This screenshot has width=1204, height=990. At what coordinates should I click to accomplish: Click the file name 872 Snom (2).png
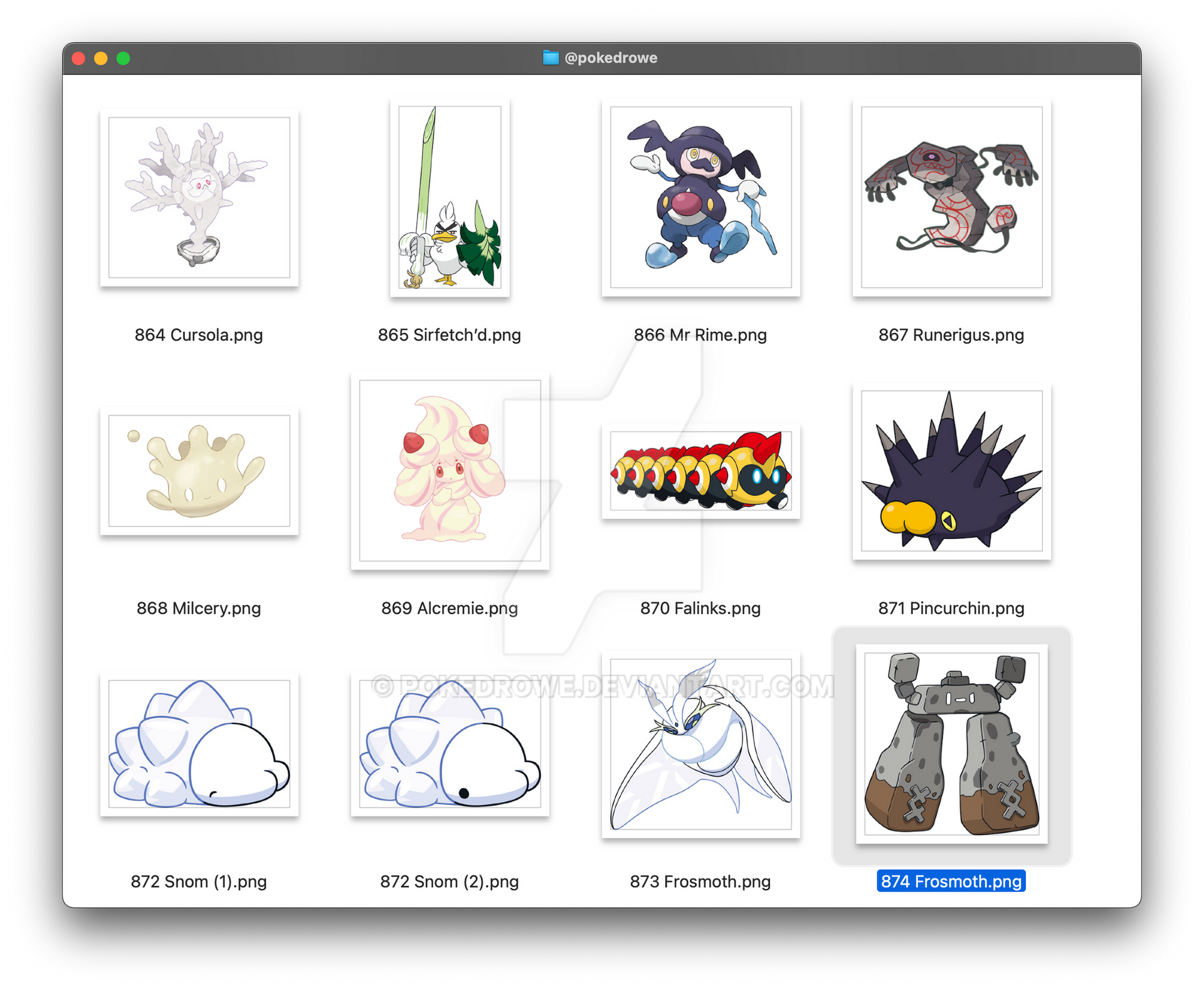click(x=450, y=881)
